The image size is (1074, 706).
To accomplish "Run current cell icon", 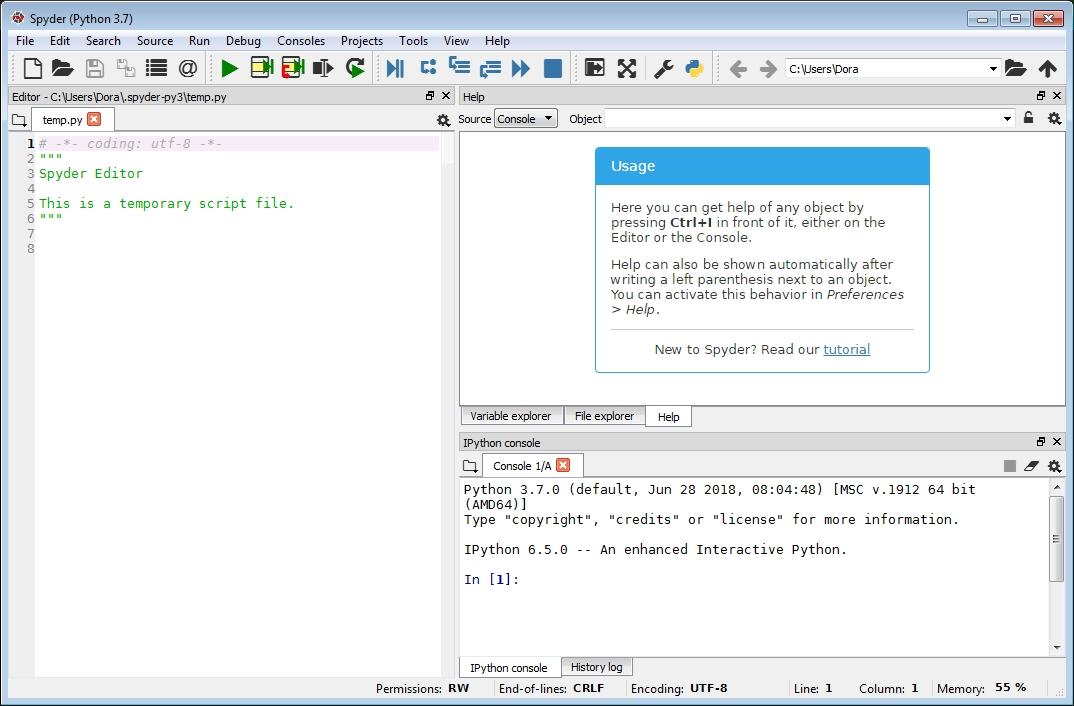I will (x=262, y=68).
